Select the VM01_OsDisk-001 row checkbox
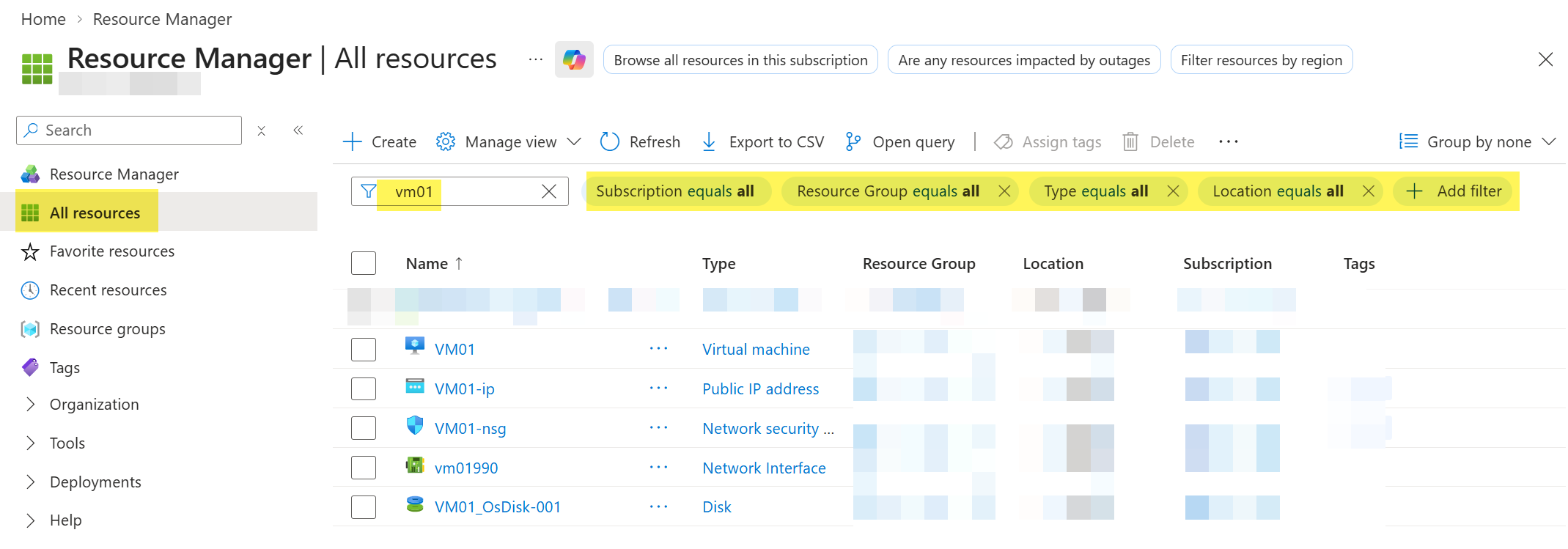Viewport: 1568px width, 549px height. (x=364, y=506)
